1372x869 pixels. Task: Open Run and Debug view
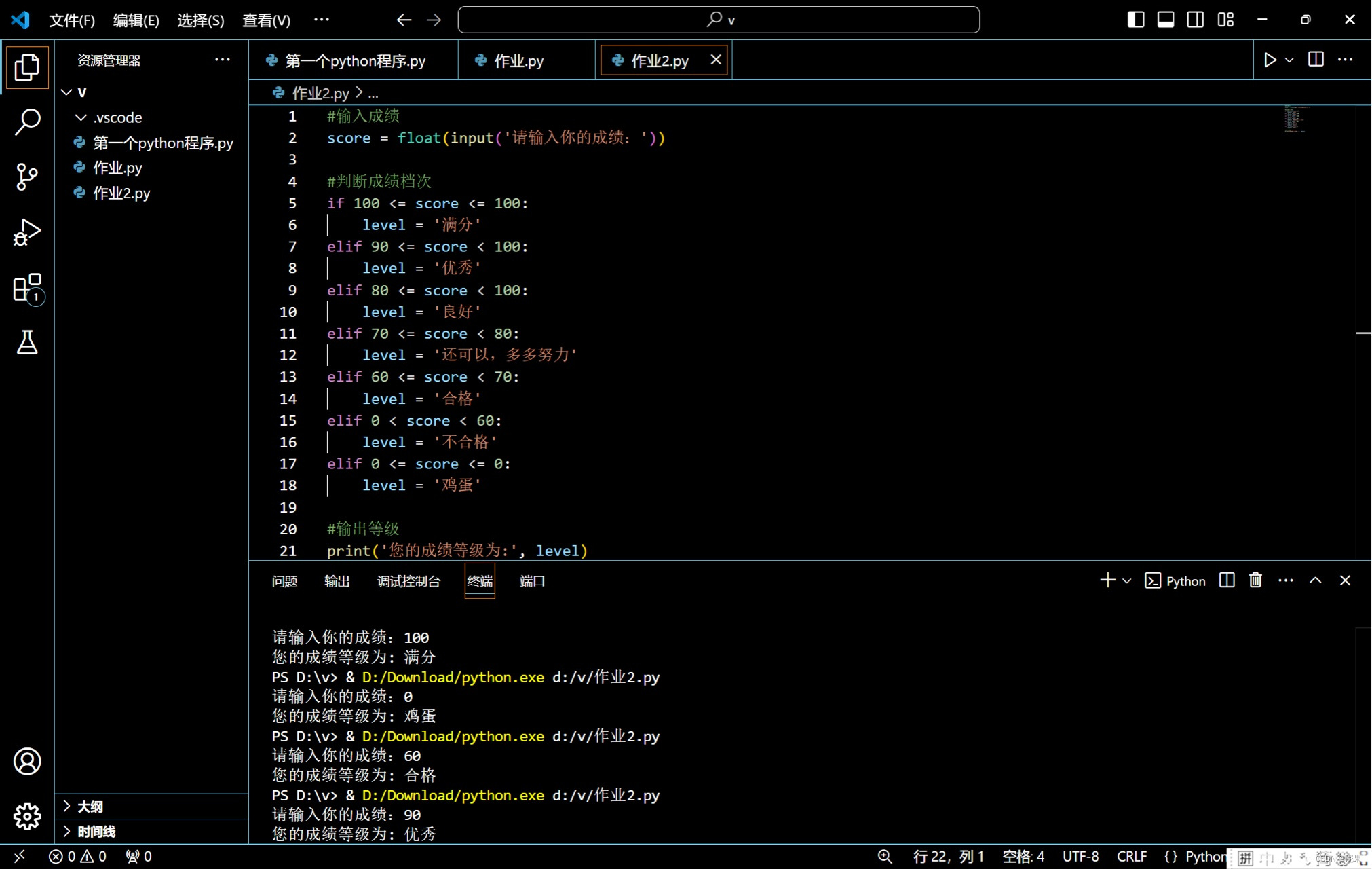coord(27,232)
